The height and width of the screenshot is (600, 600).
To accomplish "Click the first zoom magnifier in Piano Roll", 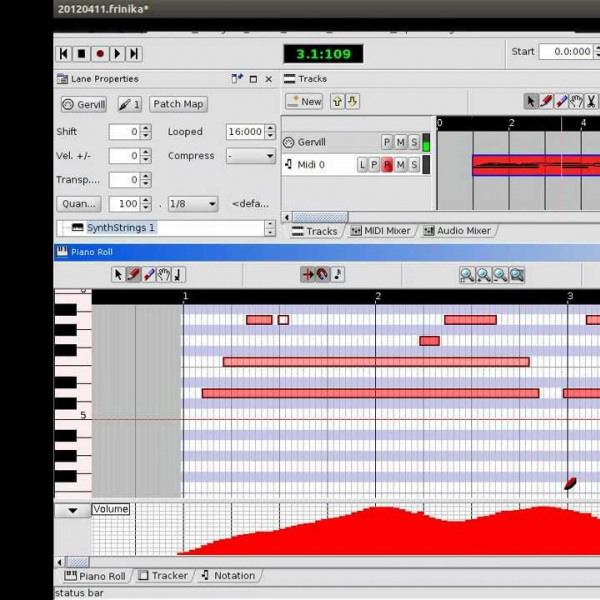I will click(x=467, y=274).
